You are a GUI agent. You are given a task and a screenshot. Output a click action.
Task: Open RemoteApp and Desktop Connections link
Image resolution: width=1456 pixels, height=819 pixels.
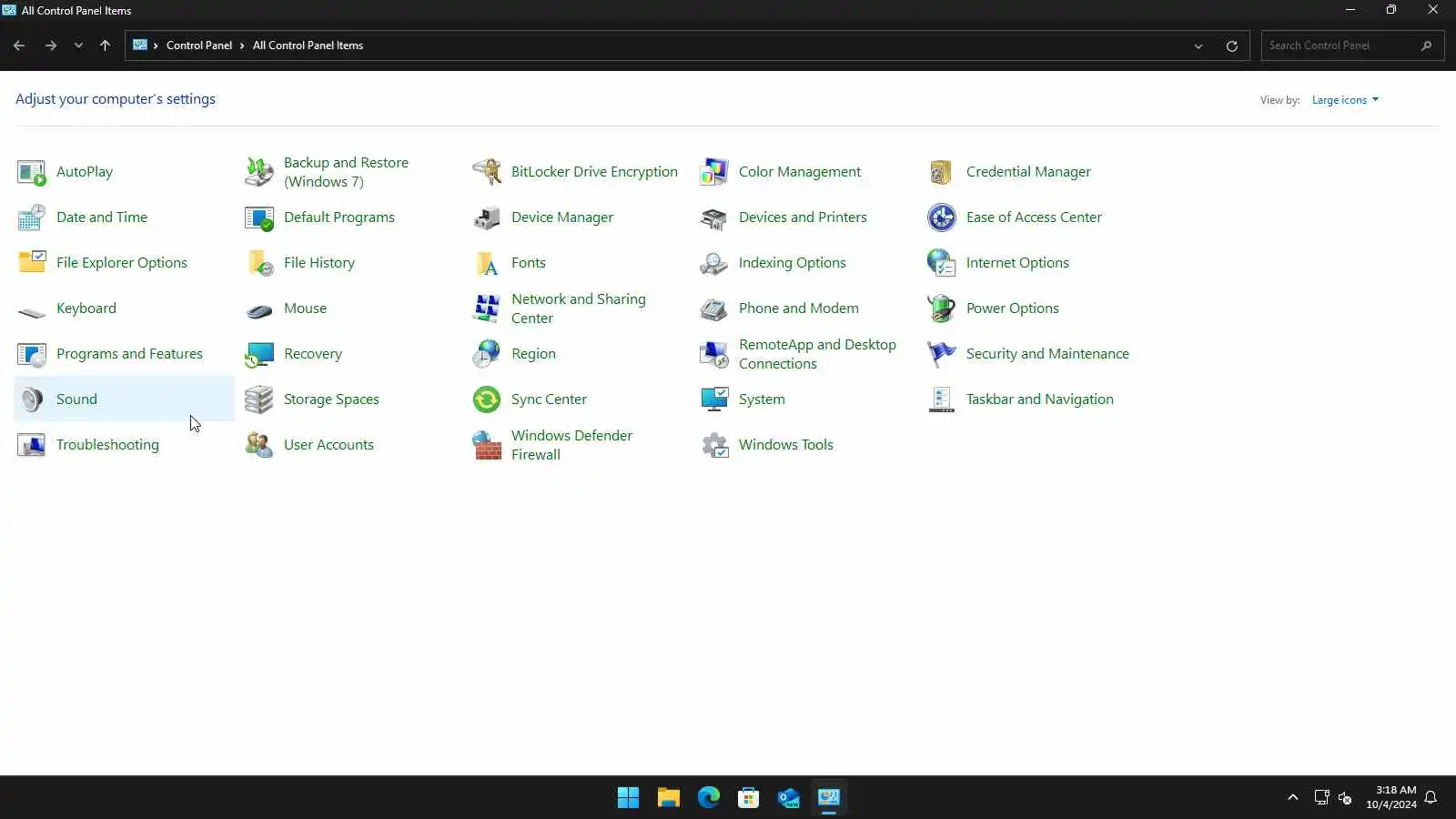click(x=817, y=354)
